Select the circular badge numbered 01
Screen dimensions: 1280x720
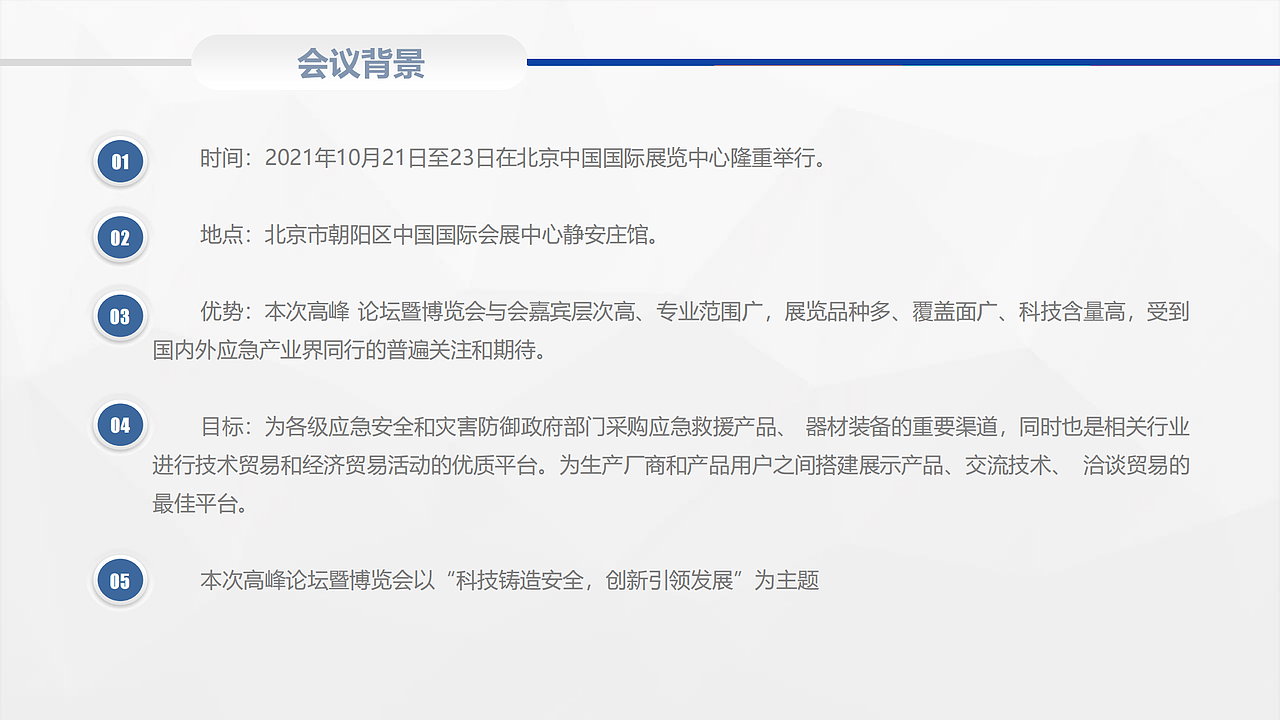click(120, 161)
